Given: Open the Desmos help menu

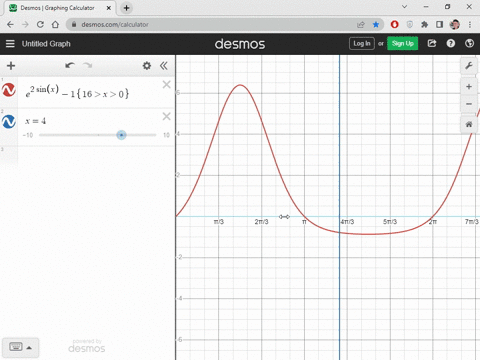Looking at the screenshot, I should pyautogui.click(x=451, y=43).
